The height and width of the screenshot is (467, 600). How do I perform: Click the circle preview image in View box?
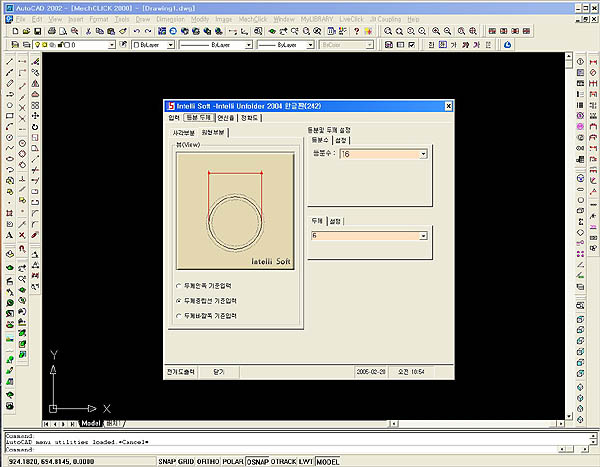tap(235, 211)
